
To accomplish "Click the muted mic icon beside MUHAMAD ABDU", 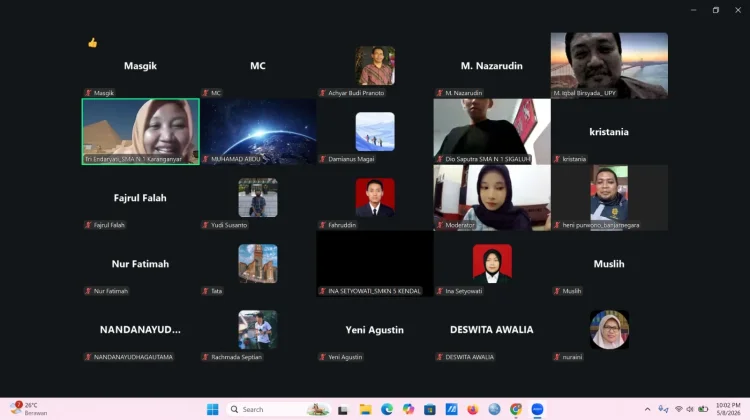I will click(206, 159).
